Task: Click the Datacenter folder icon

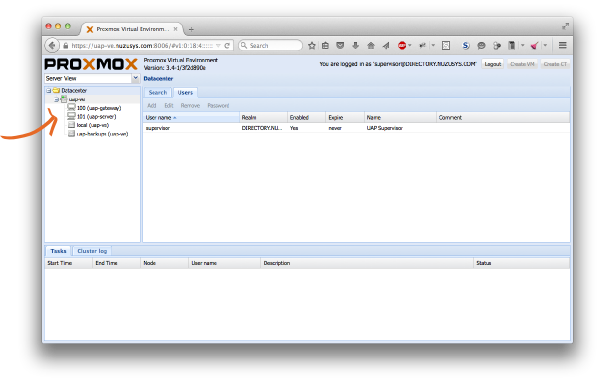Action: coord(57,91)
